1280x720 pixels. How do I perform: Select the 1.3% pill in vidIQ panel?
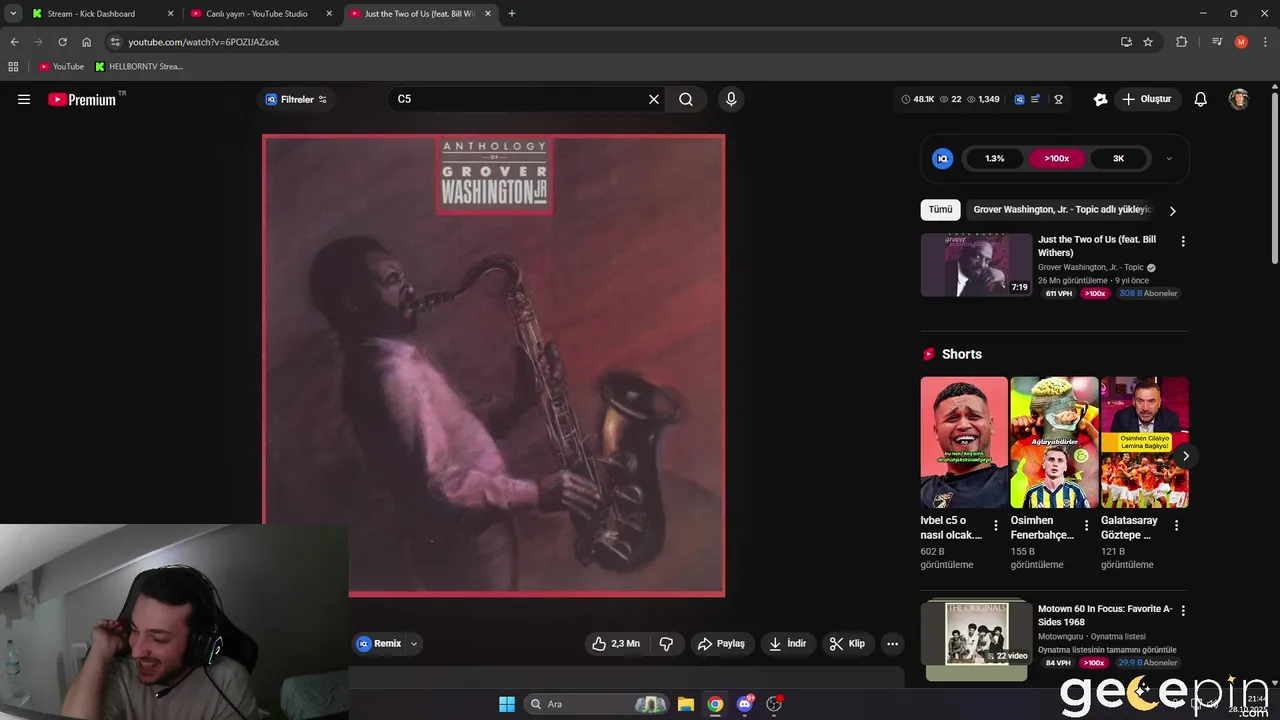point(994,158)
